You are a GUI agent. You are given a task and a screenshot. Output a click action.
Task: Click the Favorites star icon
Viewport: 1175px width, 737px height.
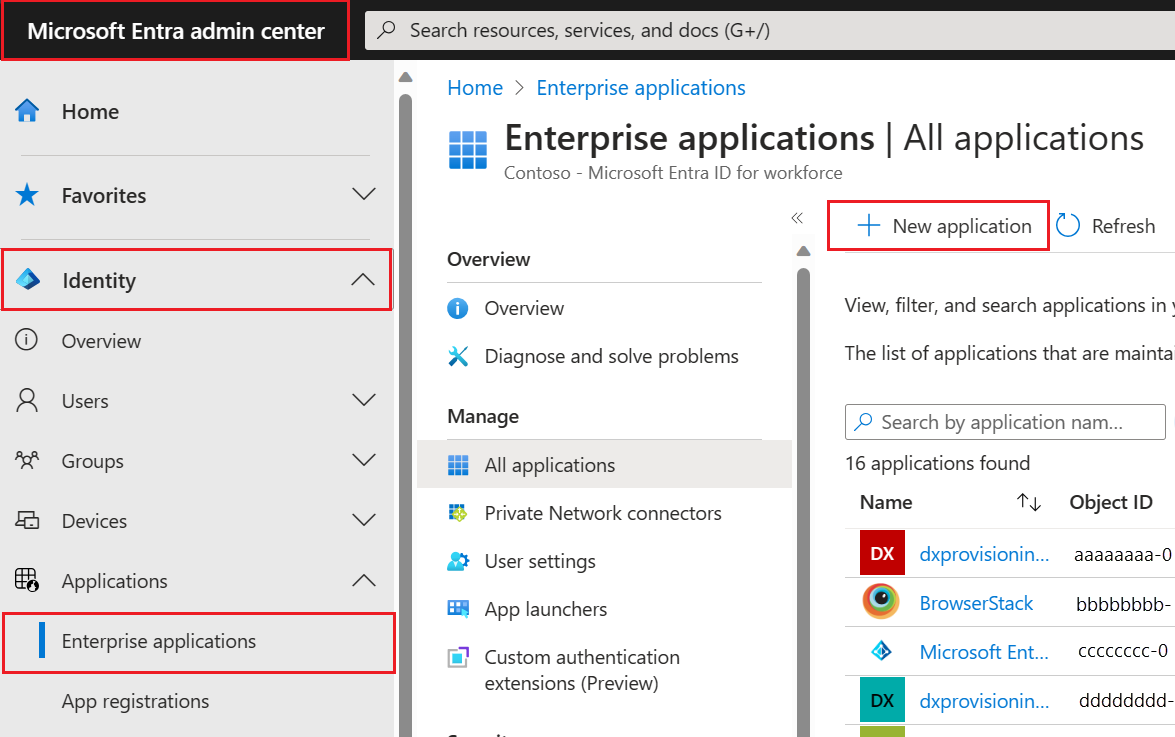click(27, 195)
